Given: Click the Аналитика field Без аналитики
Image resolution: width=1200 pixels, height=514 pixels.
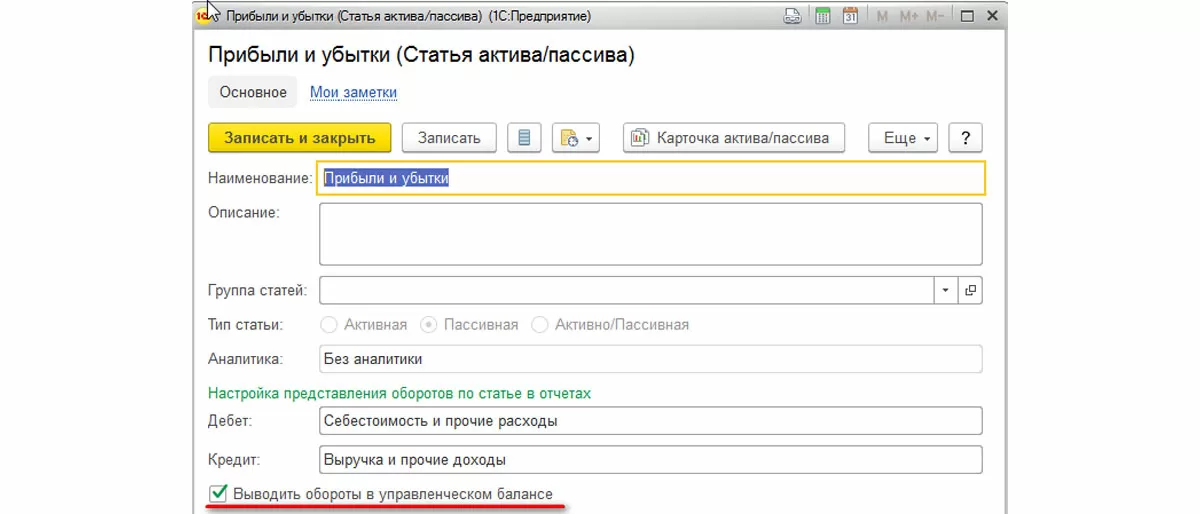Looking at the screenshot, I should coord(651,358).
